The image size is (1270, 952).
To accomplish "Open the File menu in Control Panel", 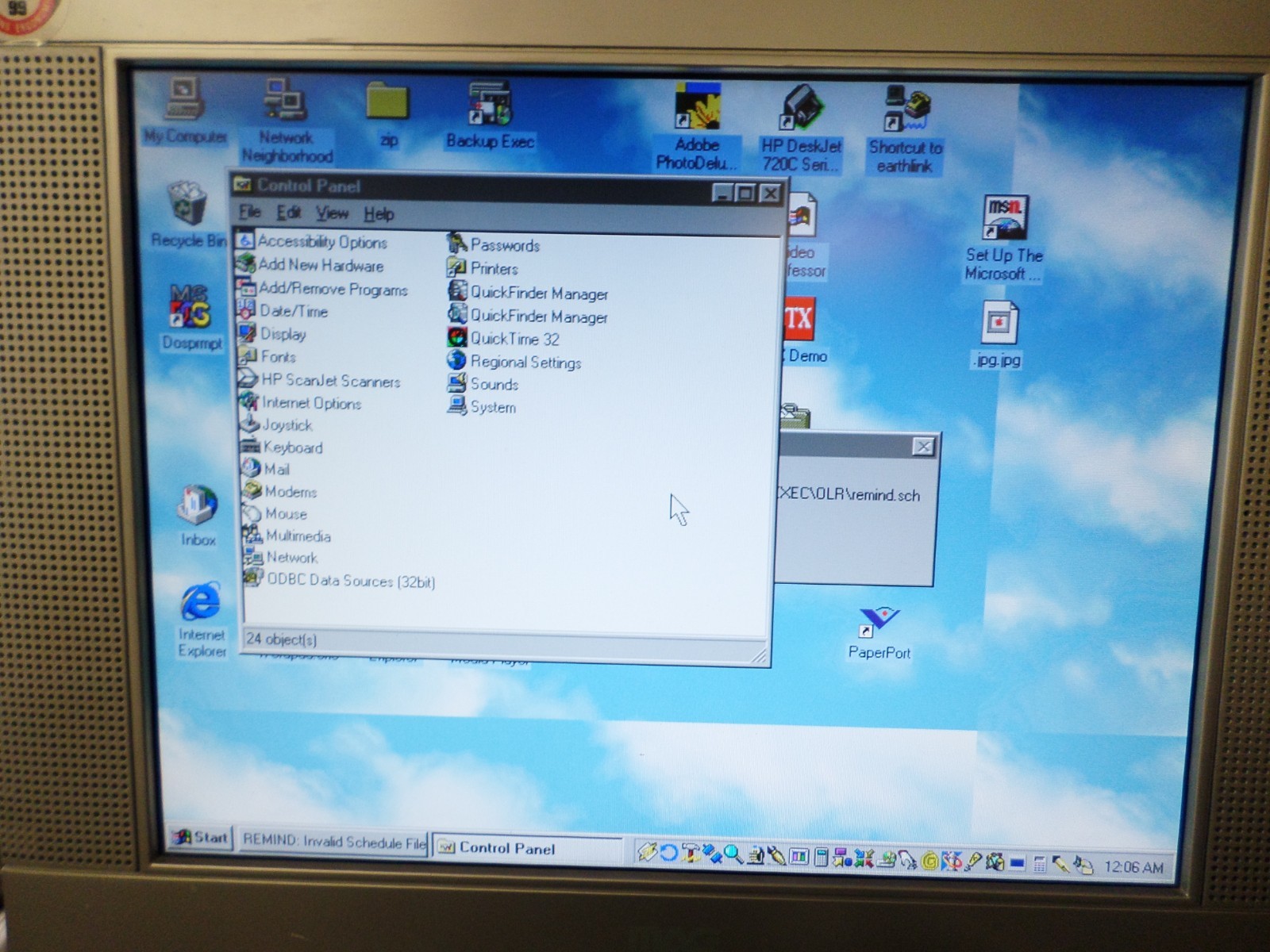I will [249, 212].
